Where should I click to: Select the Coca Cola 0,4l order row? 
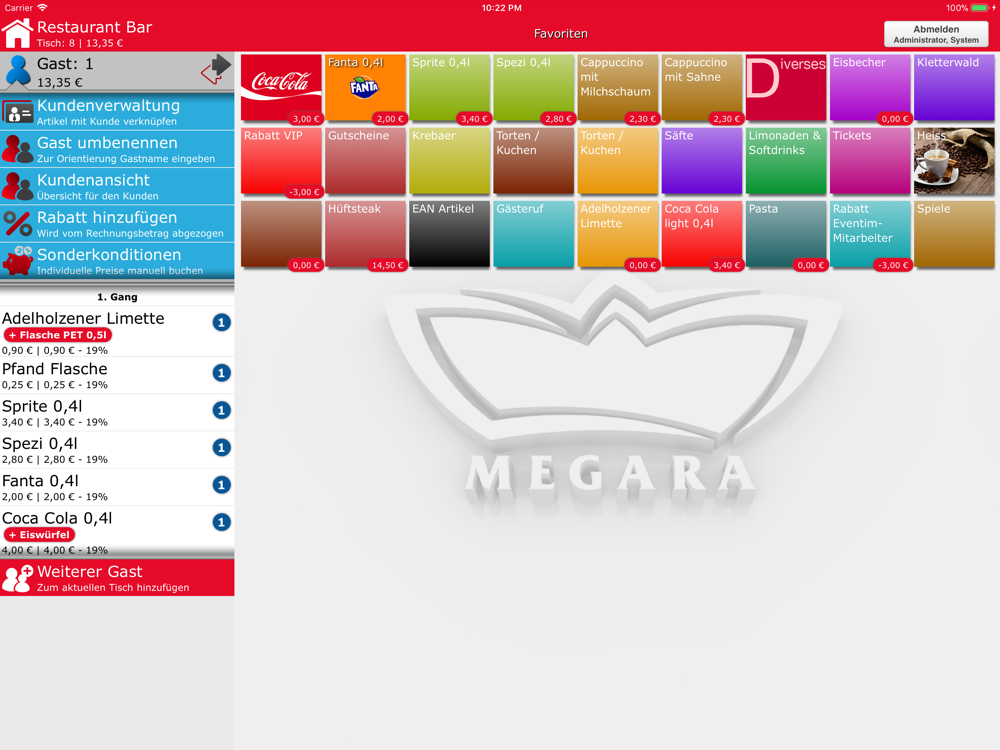click(x=117, y=532)
